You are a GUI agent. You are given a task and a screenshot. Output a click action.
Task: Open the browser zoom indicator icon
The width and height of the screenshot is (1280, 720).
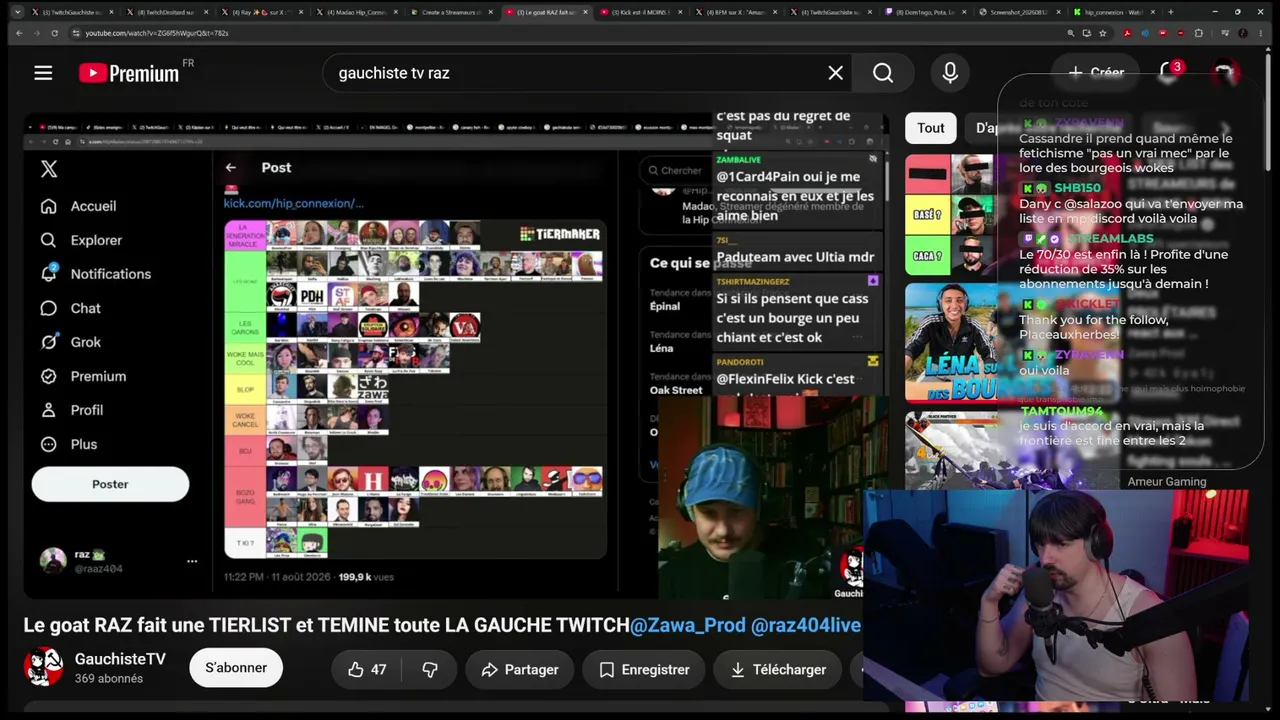point(1071,33)
